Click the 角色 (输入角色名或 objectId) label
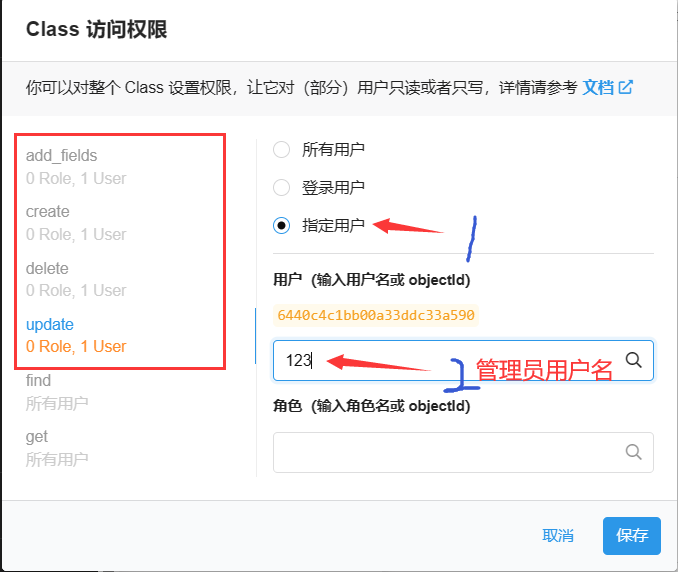This screenshot has height=572, width=678. (x=371, y=406)
